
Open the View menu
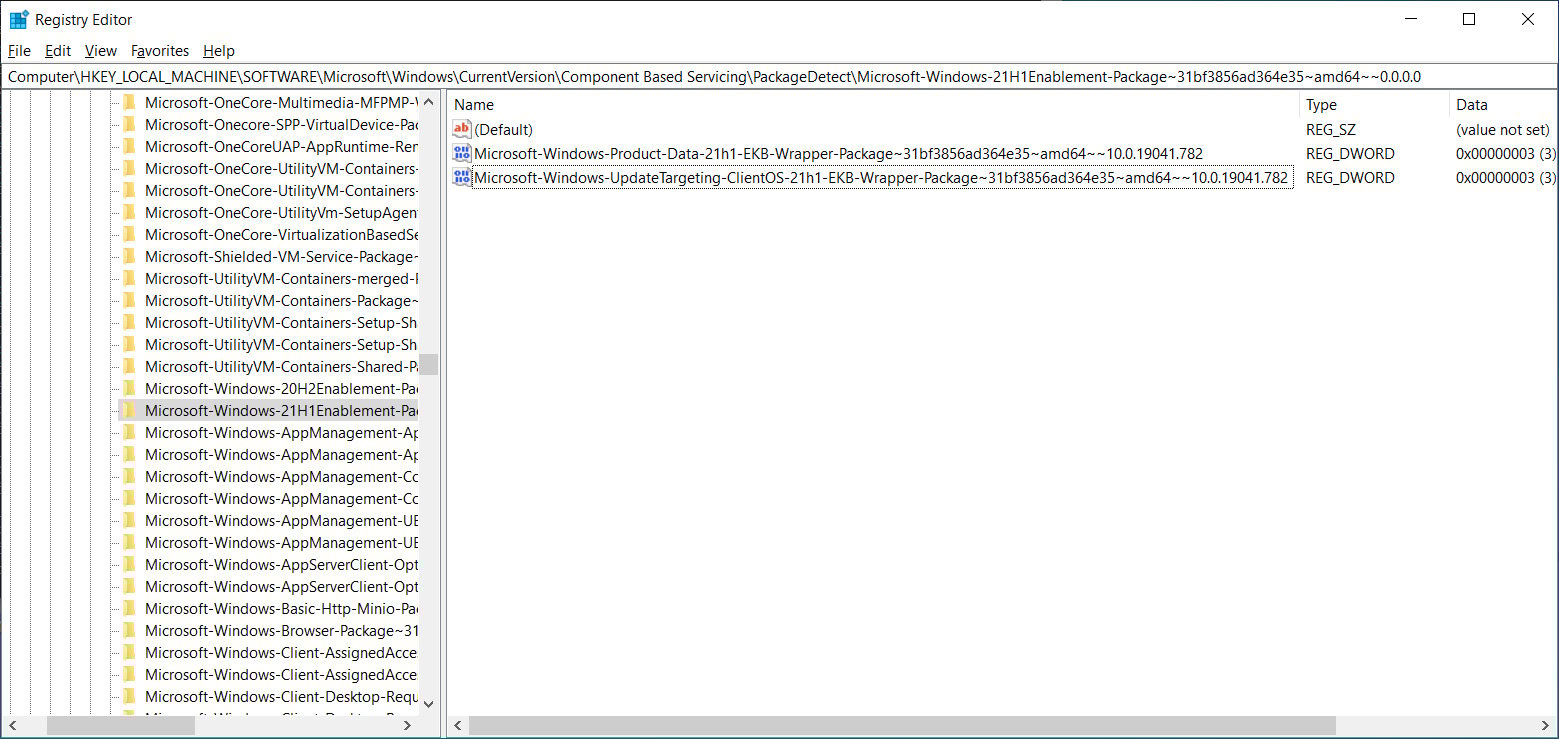click(x=101, y=51)
